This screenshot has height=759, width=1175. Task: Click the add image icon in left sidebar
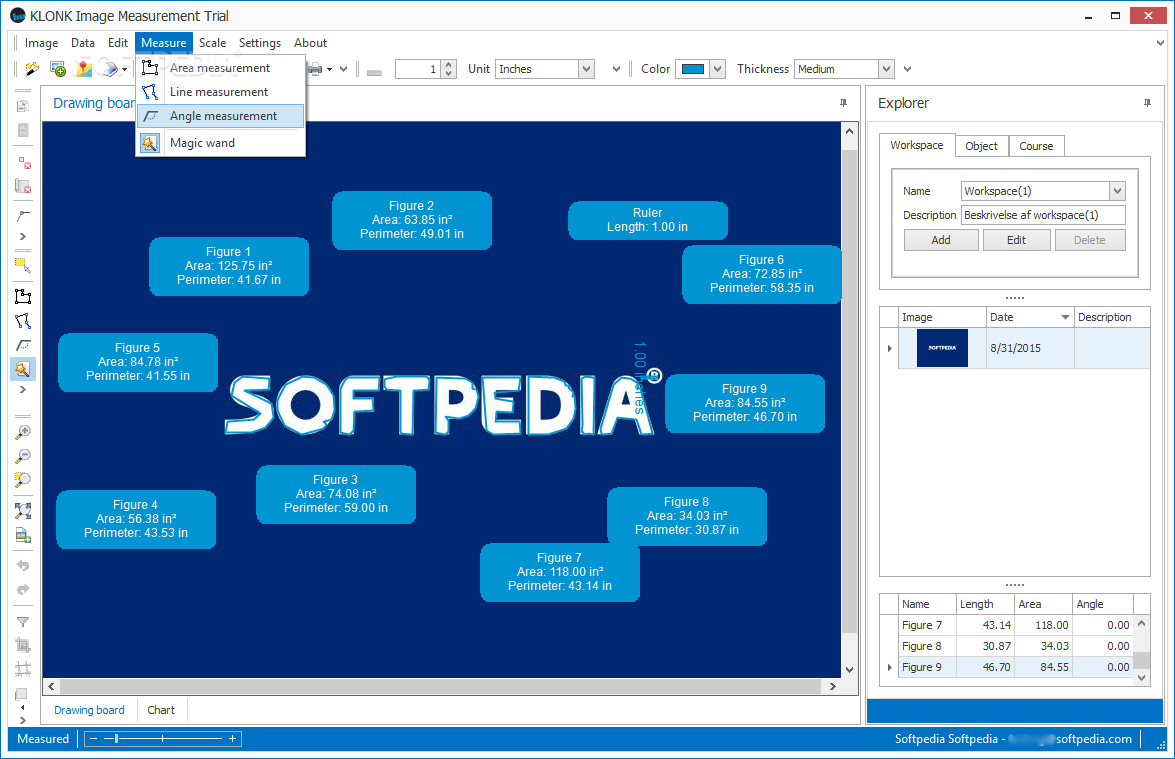pyautogui.click(x=23, y=535)
